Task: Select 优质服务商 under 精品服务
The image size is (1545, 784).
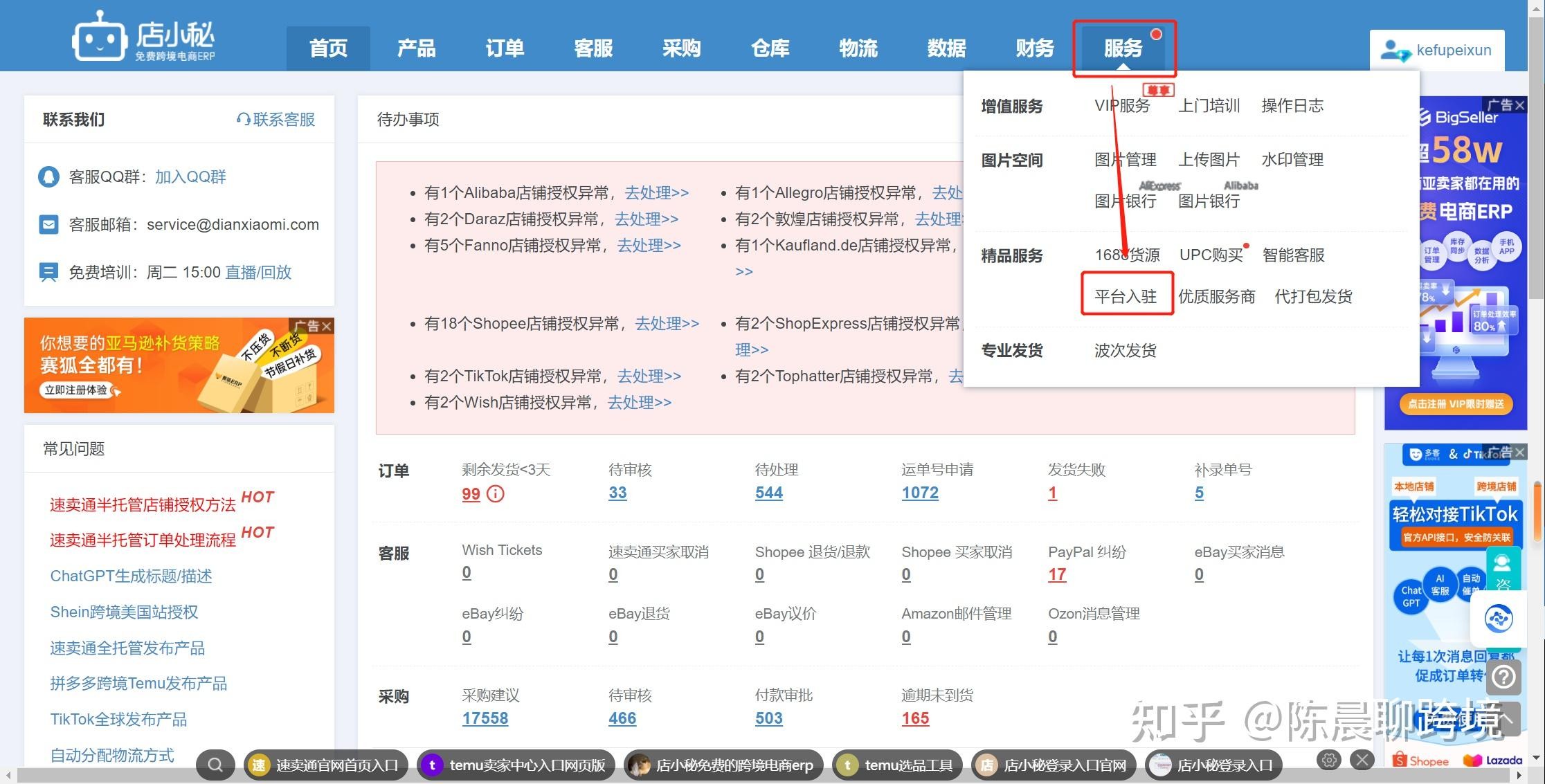Action: 1216,297
